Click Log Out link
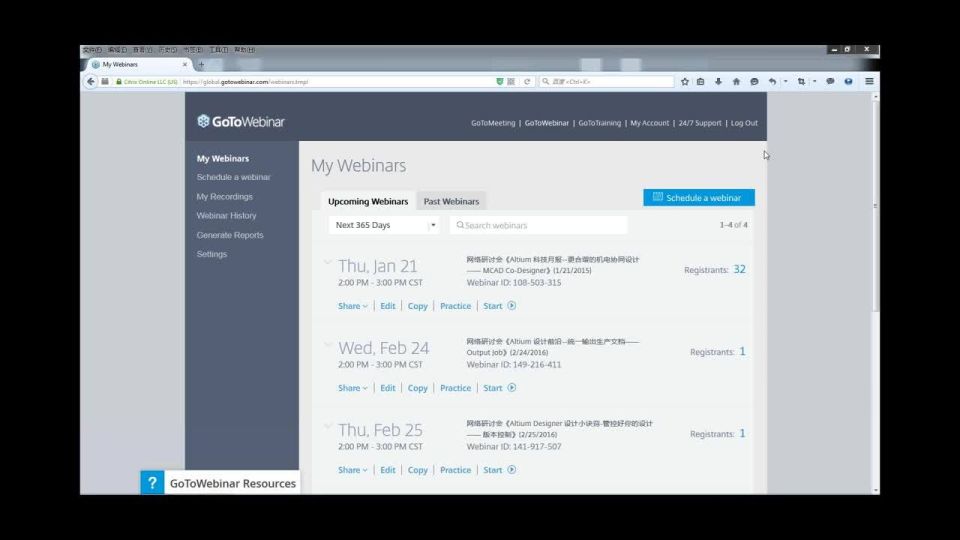This screenshot has width=960, height=540. click(744, 123)
